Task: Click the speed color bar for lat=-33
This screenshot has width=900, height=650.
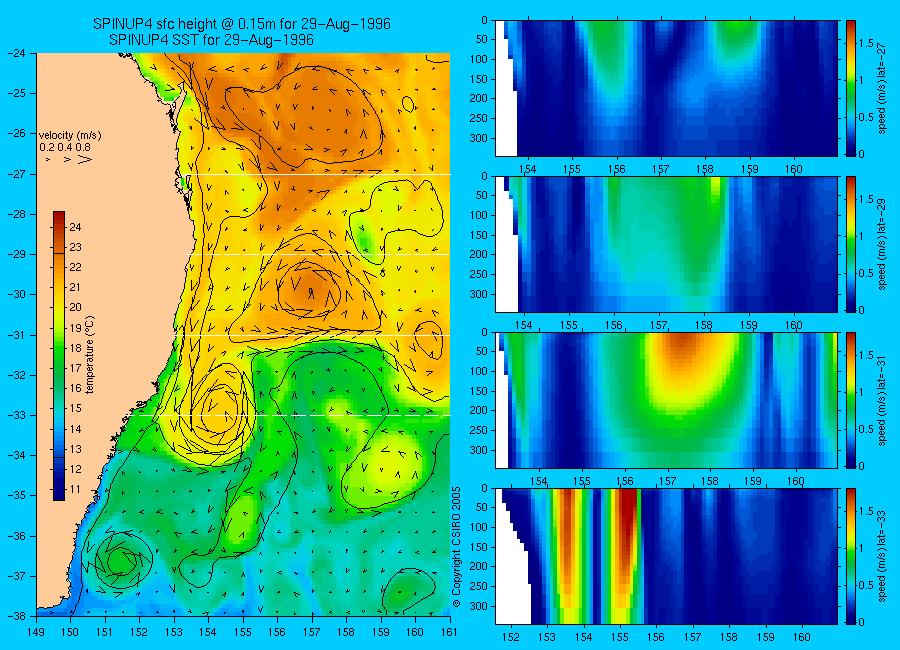Action: (851, 556)
